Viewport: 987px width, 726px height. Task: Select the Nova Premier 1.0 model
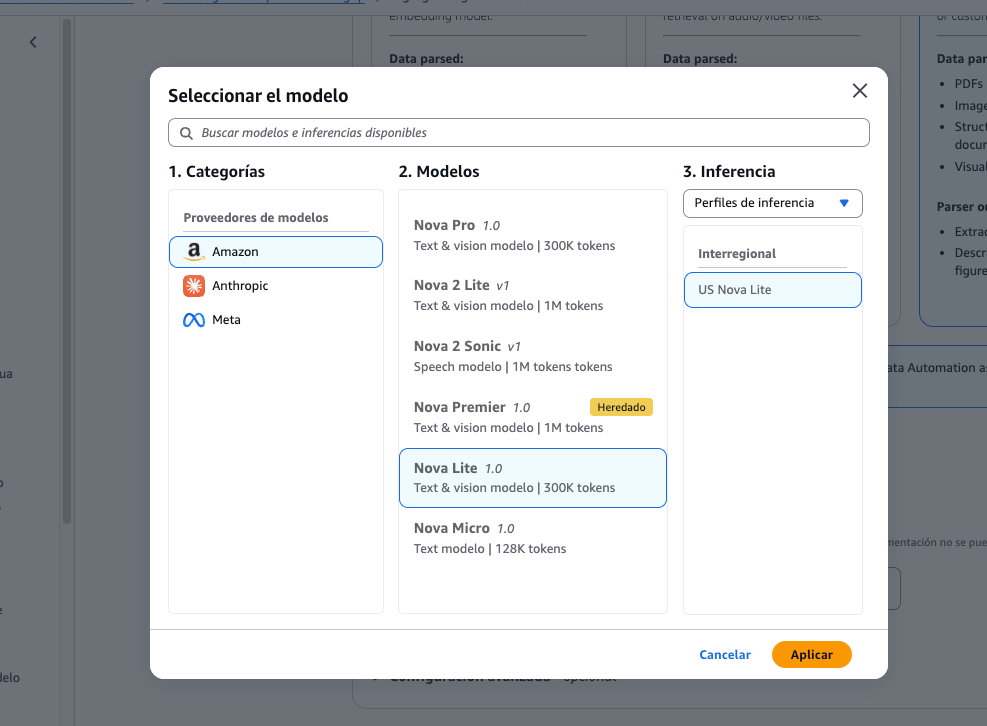[533, 417]
